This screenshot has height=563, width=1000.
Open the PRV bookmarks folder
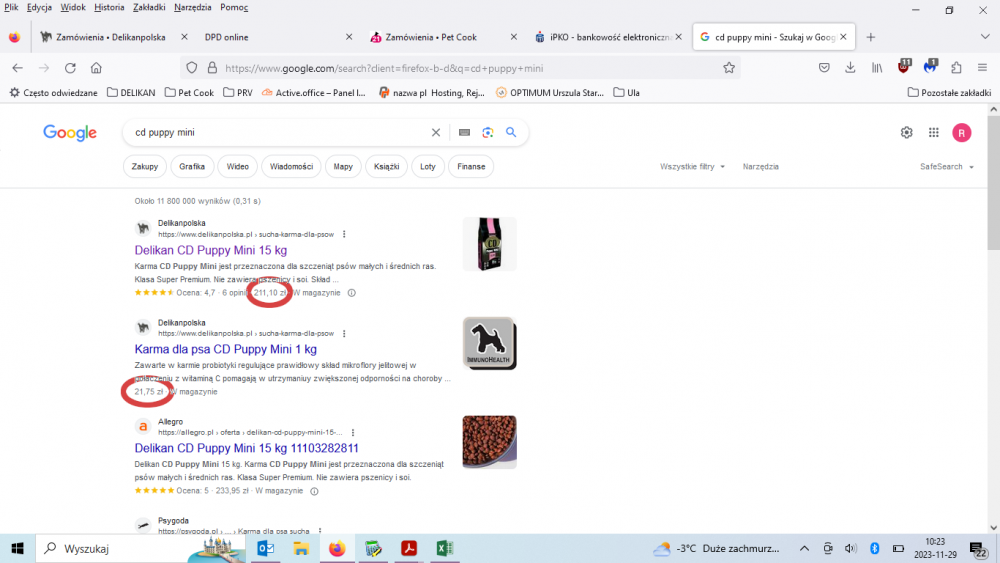point(238,93)
